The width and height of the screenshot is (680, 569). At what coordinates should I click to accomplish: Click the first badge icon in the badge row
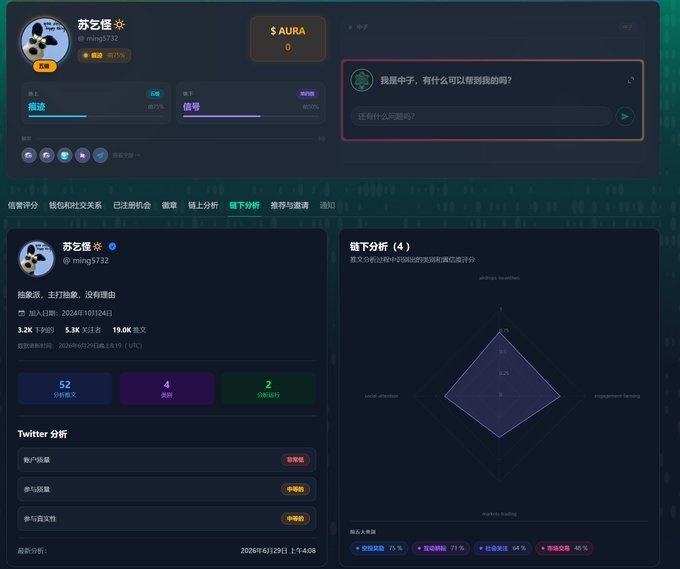29,155
